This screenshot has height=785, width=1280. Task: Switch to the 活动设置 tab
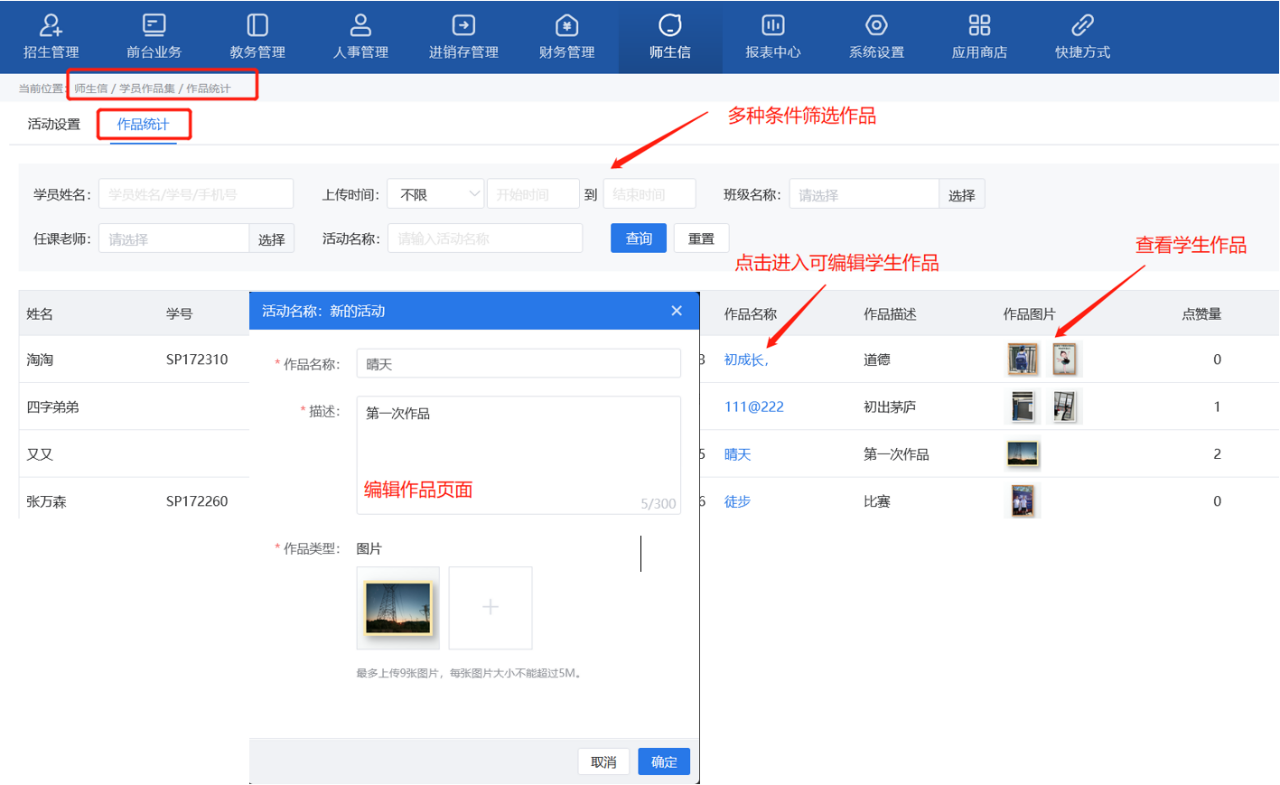pos(54,125)
